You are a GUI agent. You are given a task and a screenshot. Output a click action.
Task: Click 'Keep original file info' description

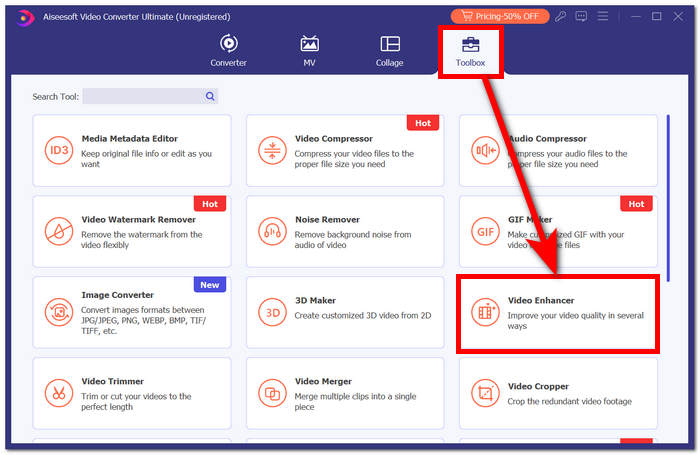(146, 159)
